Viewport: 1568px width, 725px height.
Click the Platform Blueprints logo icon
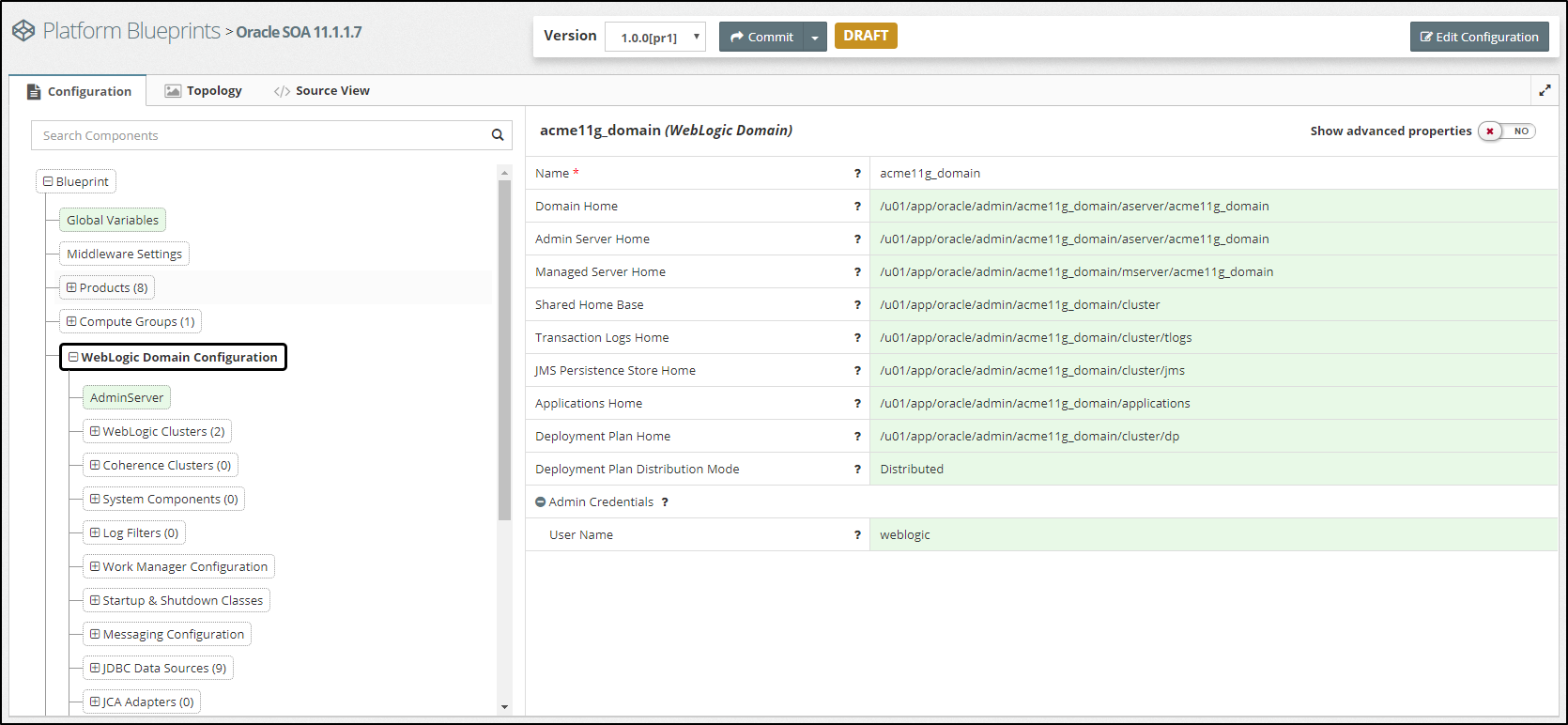pos(23,31)
